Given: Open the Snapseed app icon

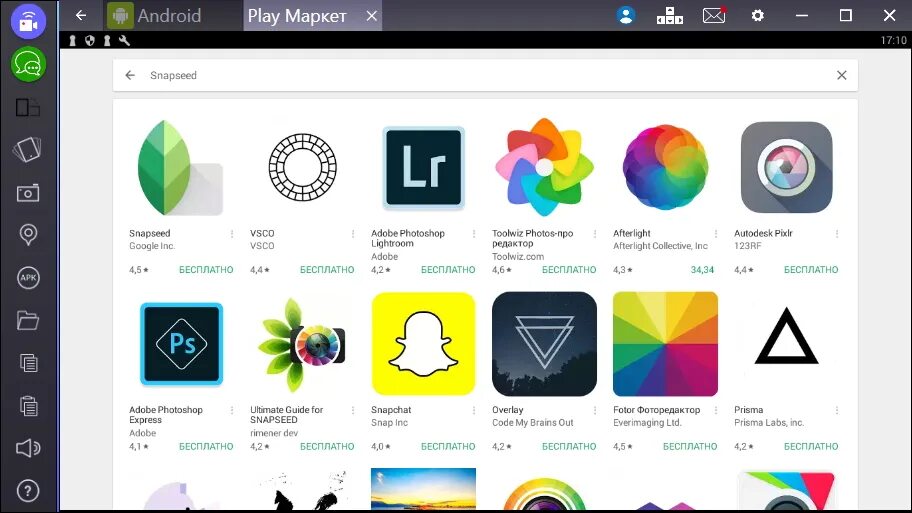Looking at the screenshot, I should point(180,168).
